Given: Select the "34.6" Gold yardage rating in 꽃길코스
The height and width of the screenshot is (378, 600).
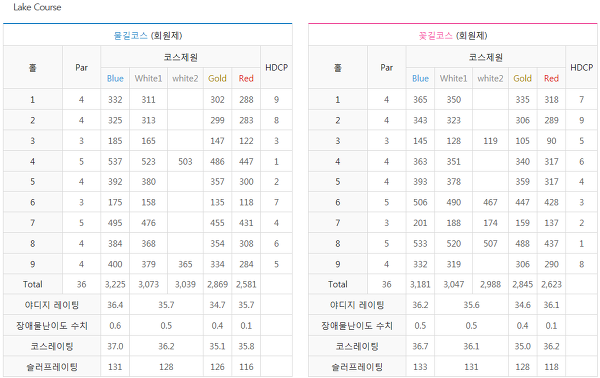Looking at the screenshot, I should 522,305.
